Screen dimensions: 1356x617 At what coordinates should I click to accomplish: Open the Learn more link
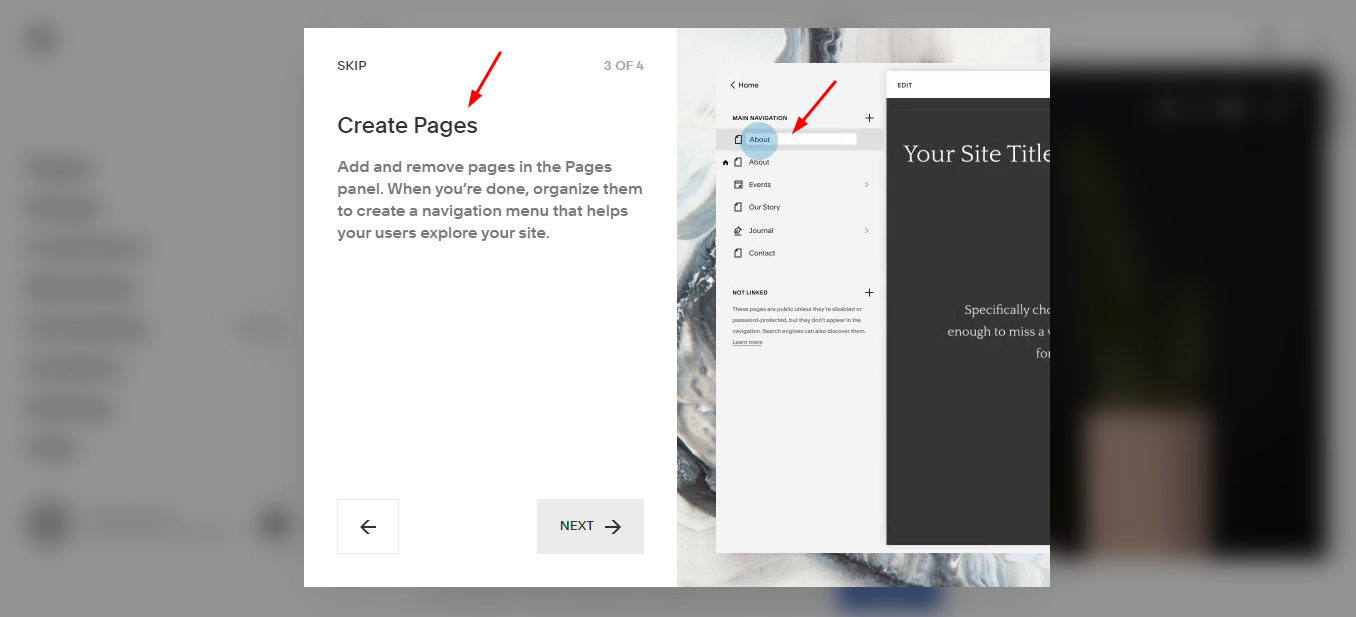[x=747, y=342]
